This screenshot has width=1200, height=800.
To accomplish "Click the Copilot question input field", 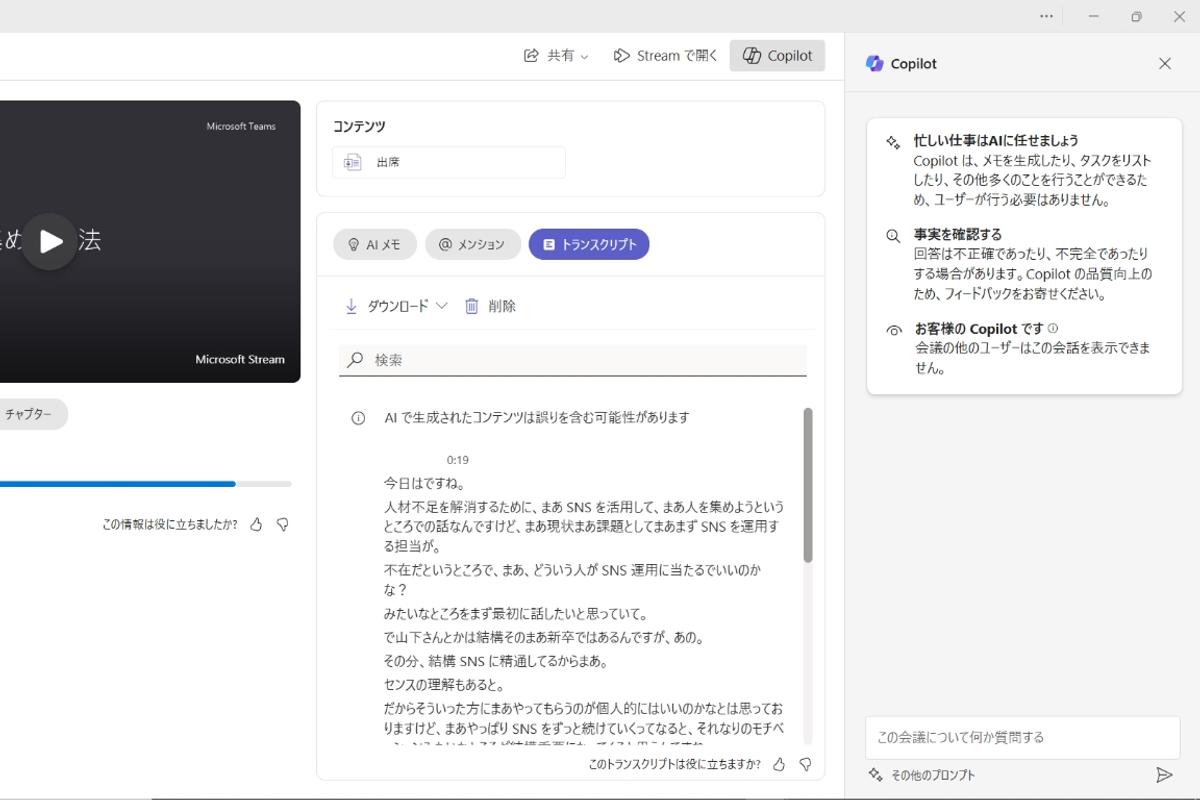I will [1022, 737].
